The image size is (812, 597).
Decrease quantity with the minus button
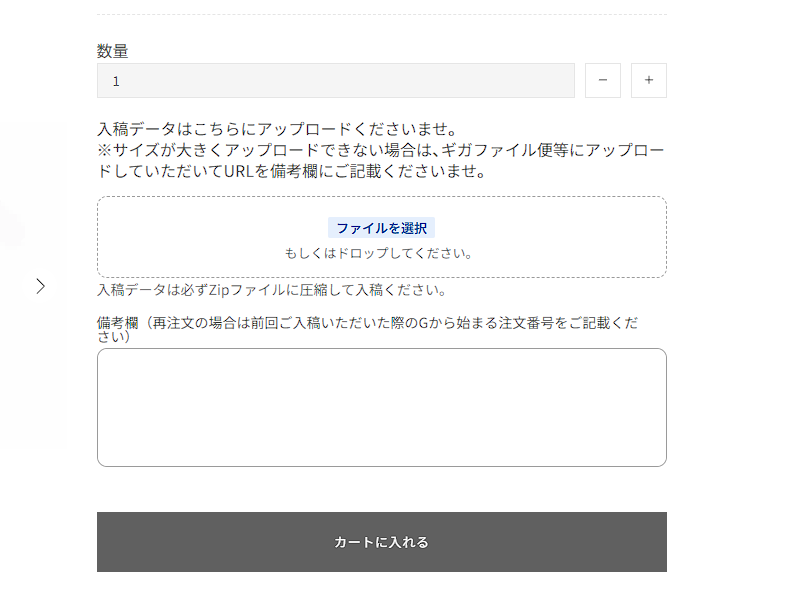point(603,81)
